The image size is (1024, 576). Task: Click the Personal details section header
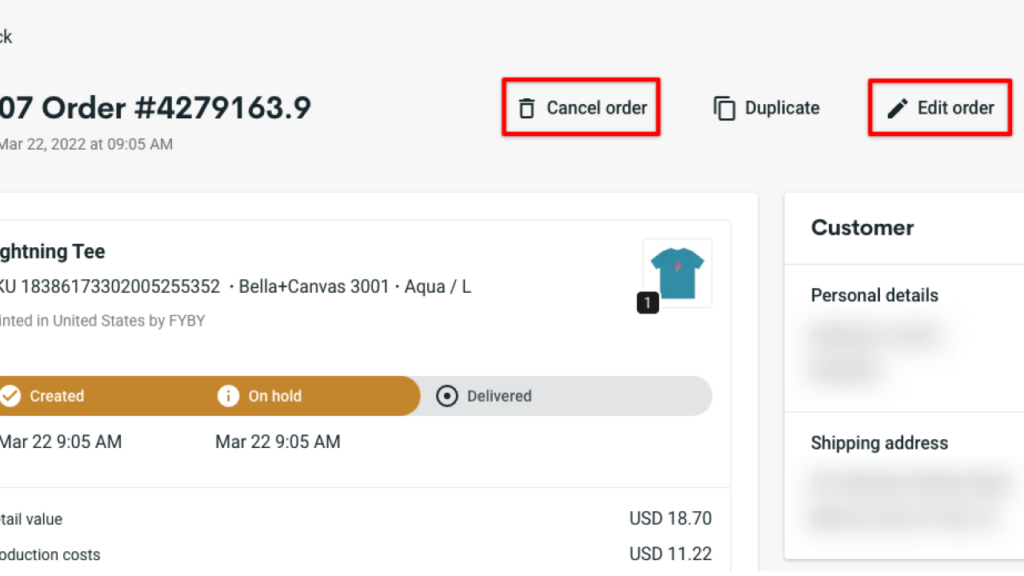pyautogui.click(x=874, y=295)
